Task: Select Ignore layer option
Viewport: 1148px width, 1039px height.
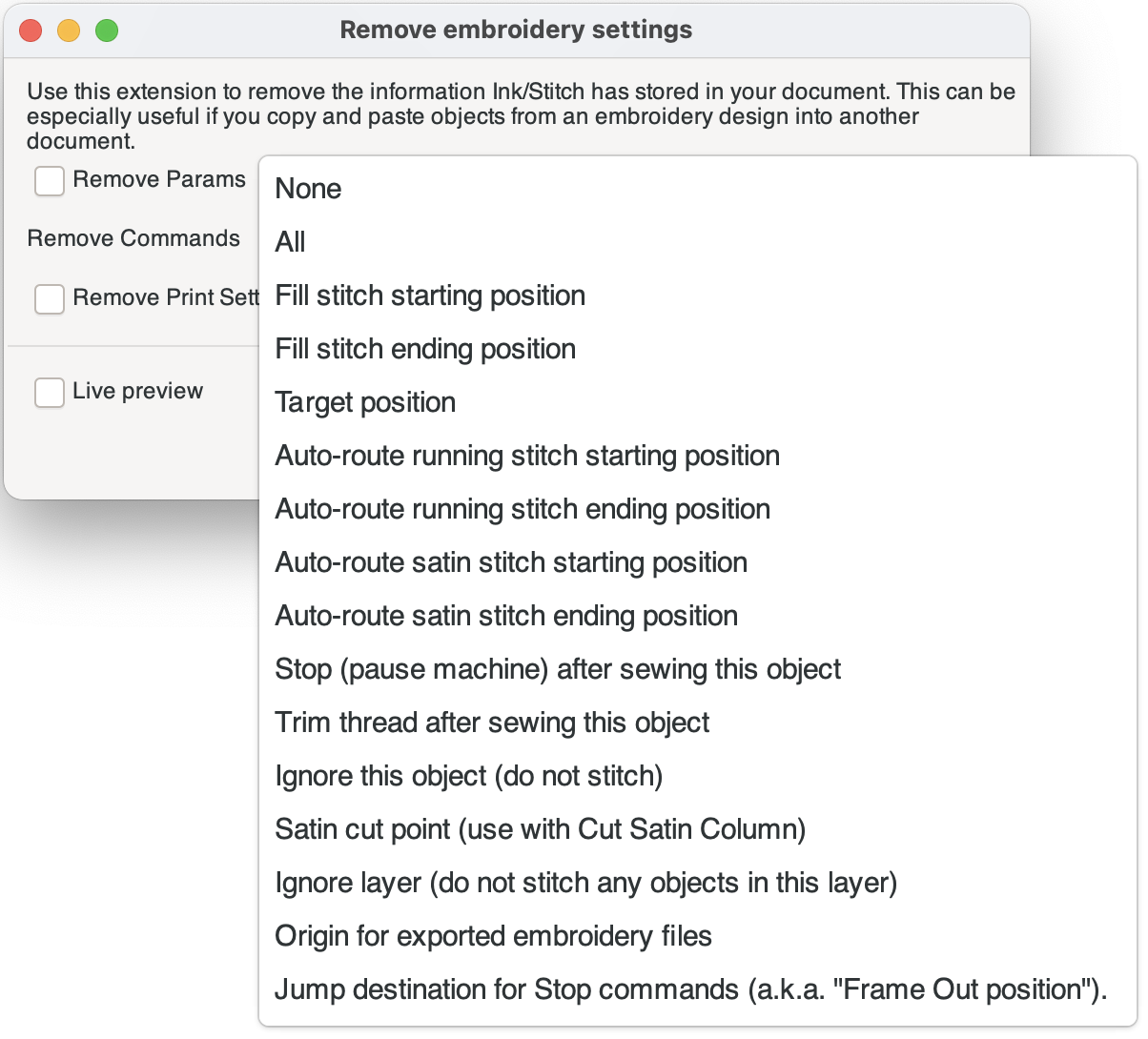Action: pyautogui.click(x=698, y=883)
